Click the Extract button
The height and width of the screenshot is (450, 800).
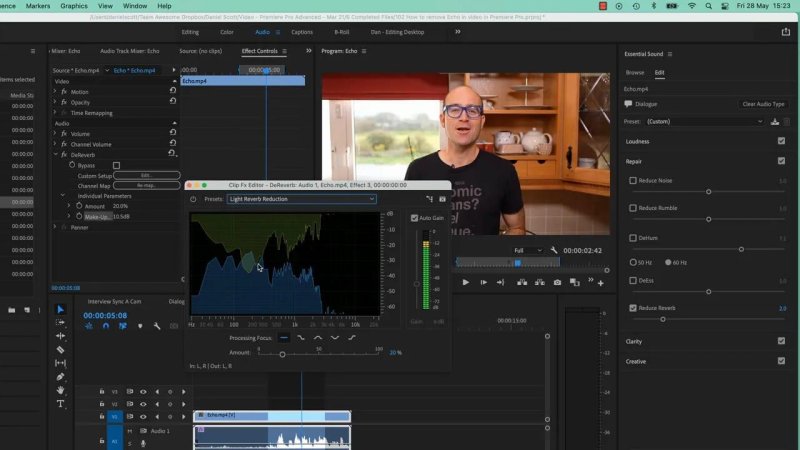pos(539,282)
